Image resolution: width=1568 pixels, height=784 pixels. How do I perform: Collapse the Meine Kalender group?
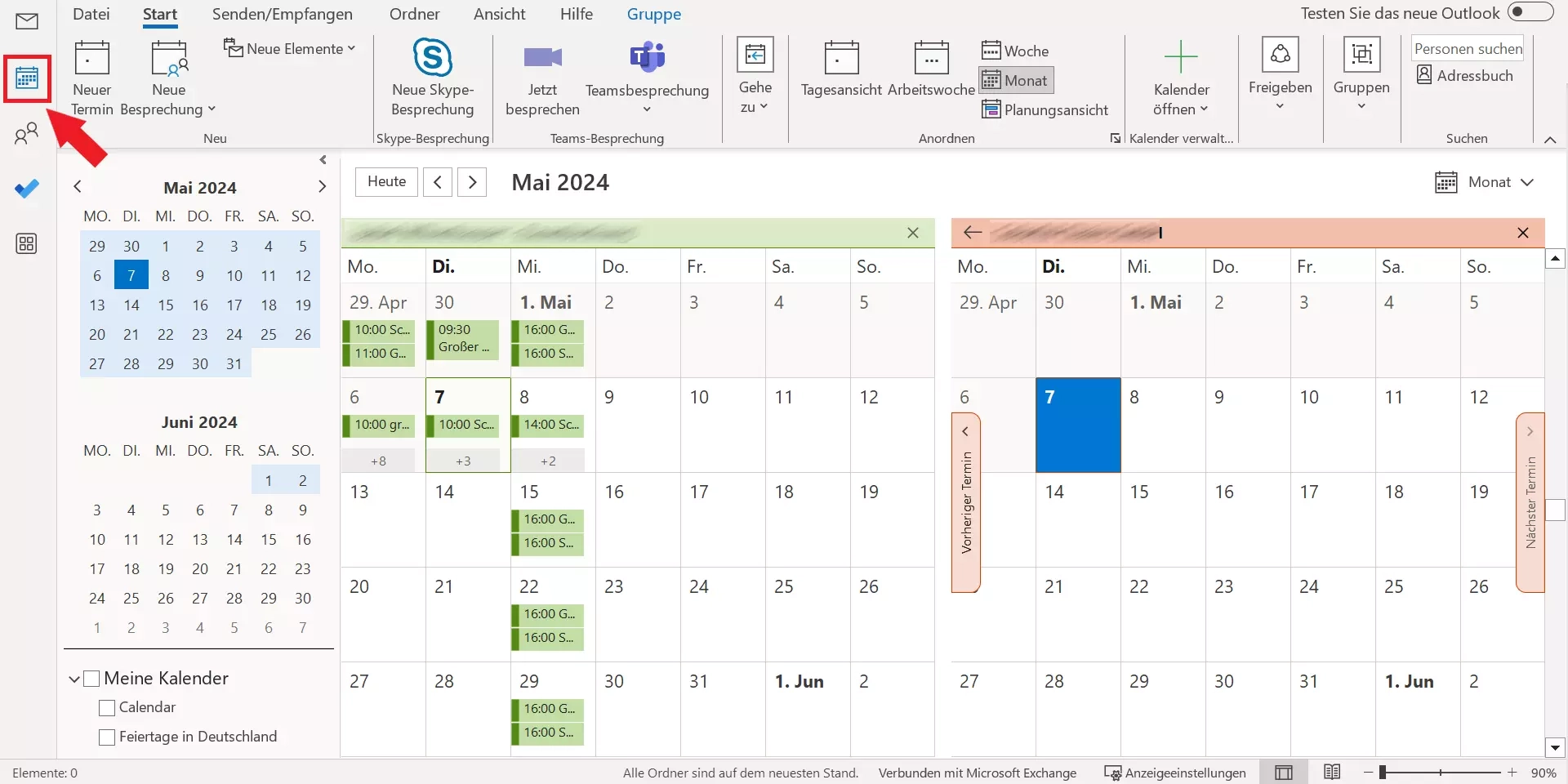(74, 679)
